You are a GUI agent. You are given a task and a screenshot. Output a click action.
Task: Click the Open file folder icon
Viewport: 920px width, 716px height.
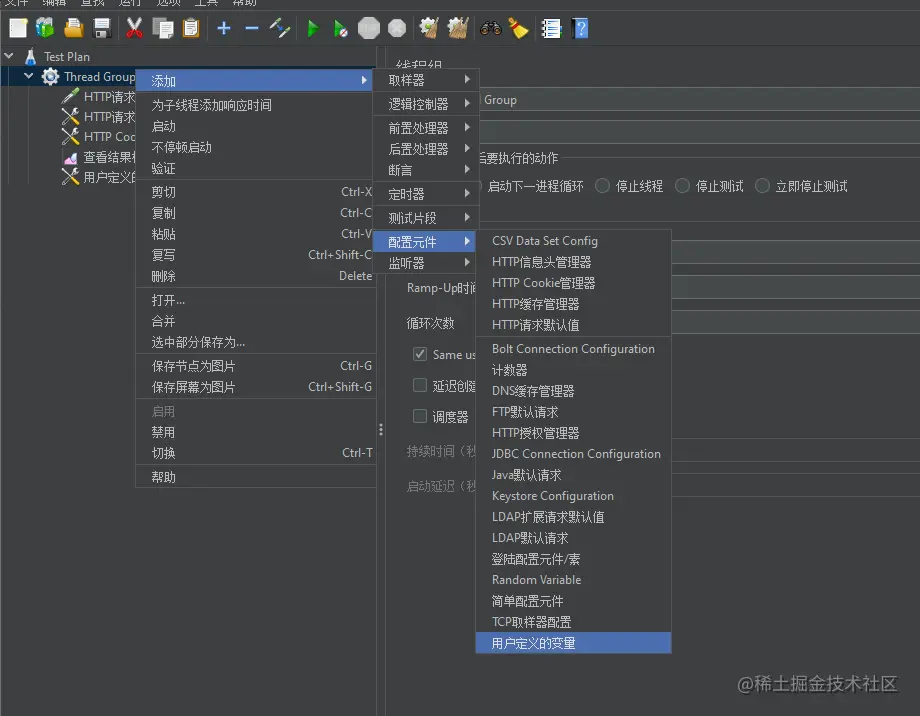74,28
